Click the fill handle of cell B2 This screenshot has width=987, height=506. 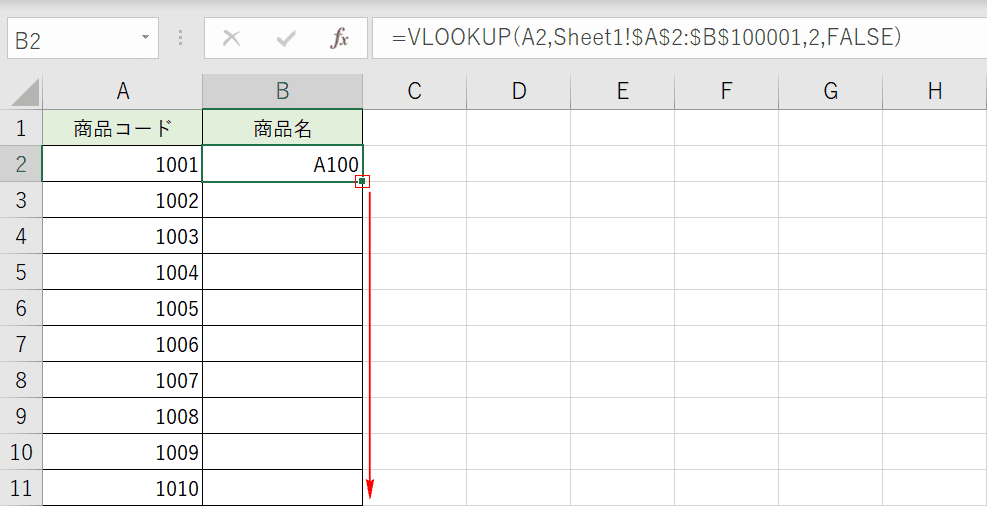(362, 181)
